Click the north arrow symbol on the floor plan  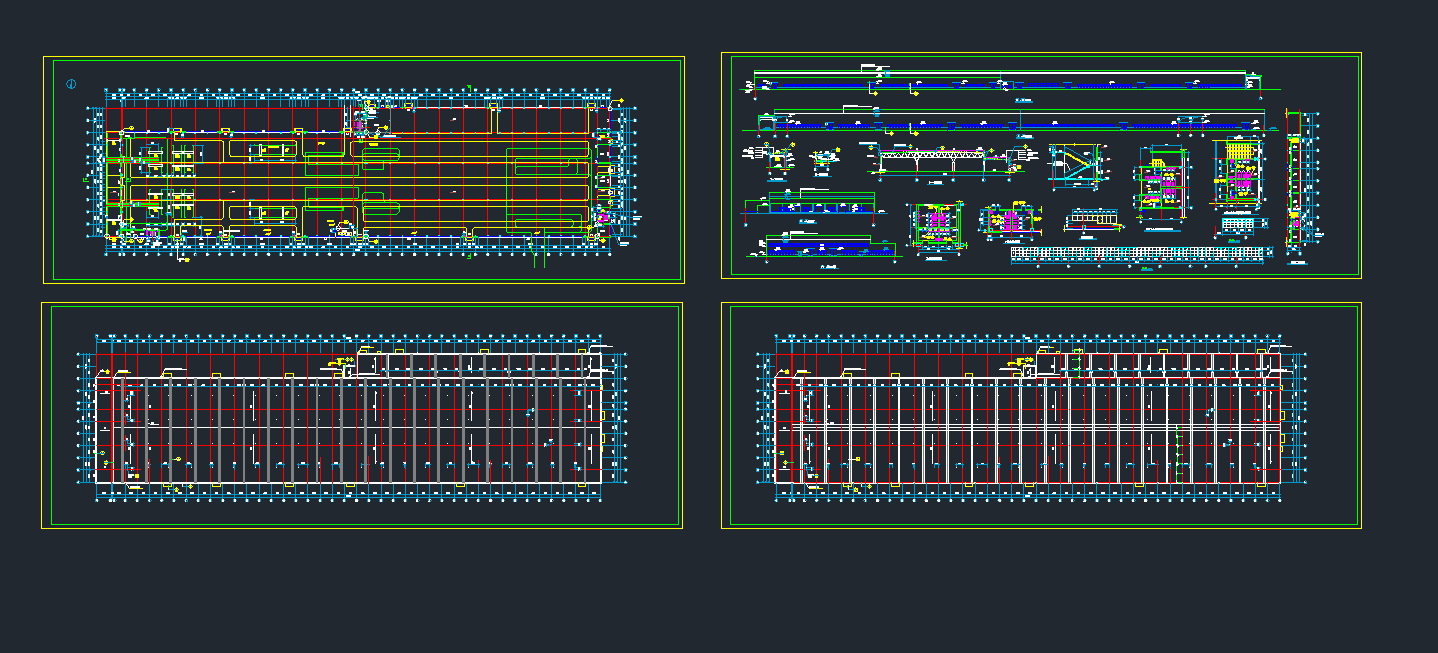click(x=70, y=84)
